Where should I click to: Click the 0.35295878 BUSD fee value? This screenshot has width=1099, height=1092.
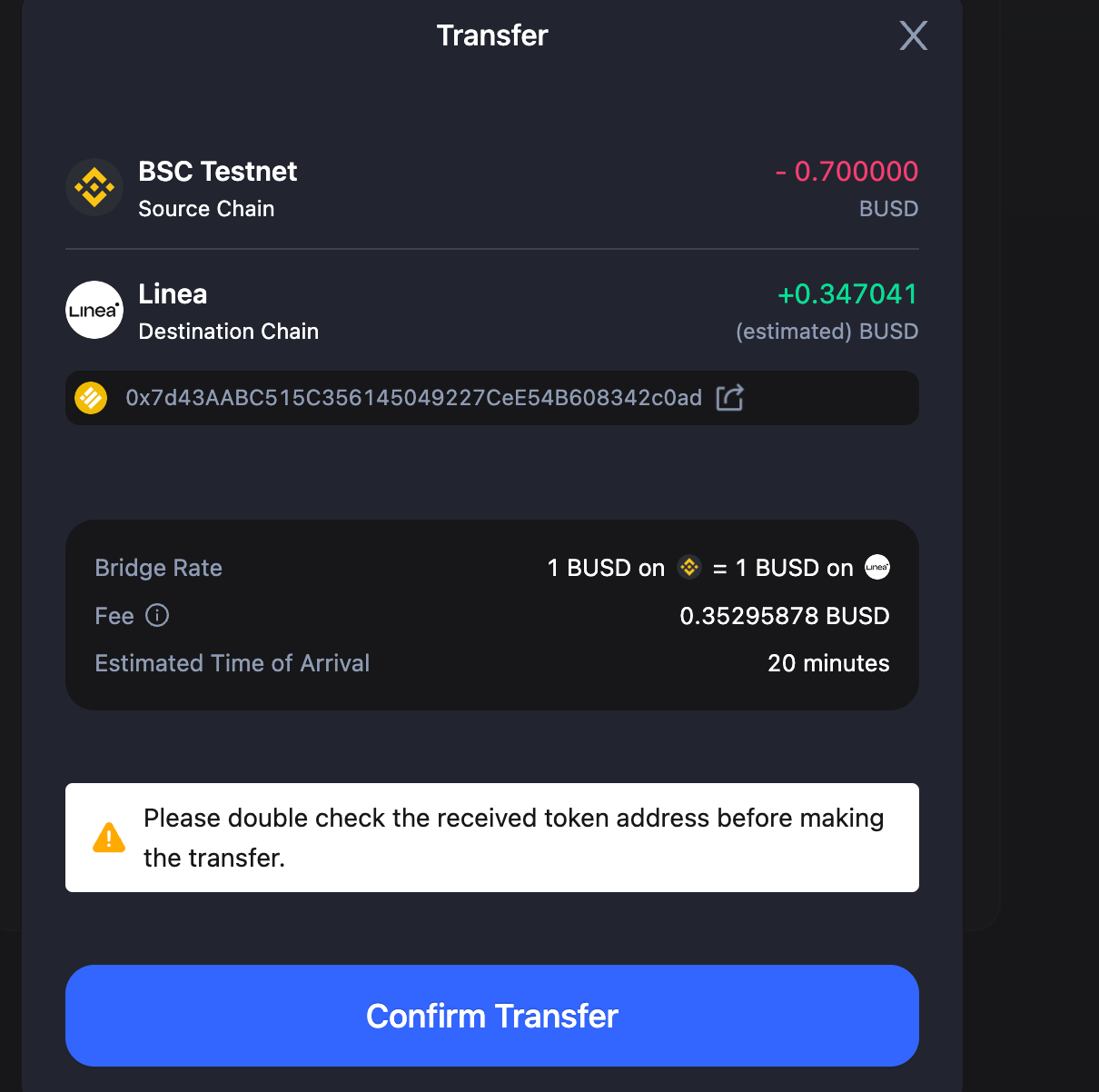(785, 616)
